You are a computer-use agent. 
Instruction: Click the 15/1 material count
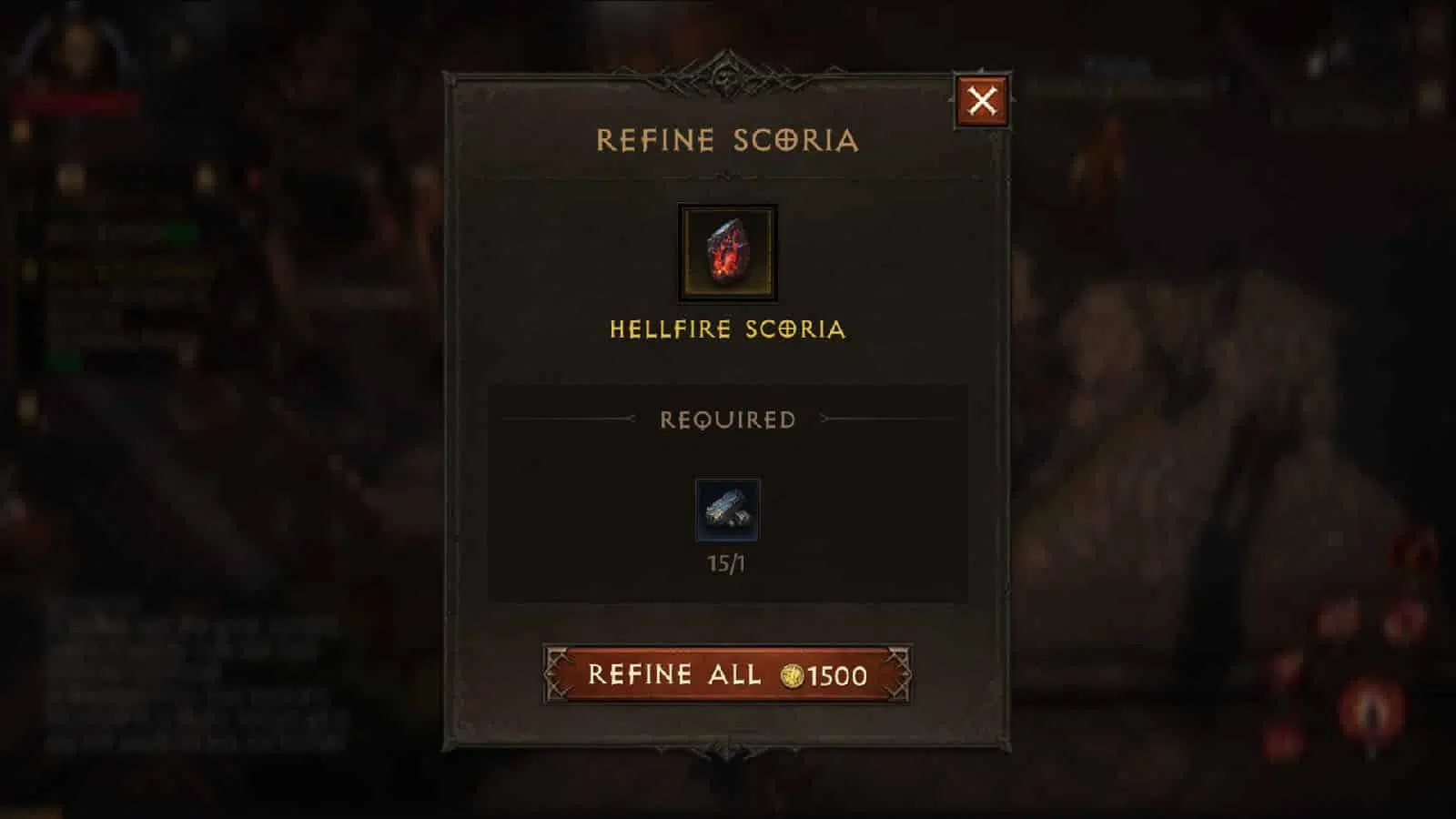coord(726,564)
